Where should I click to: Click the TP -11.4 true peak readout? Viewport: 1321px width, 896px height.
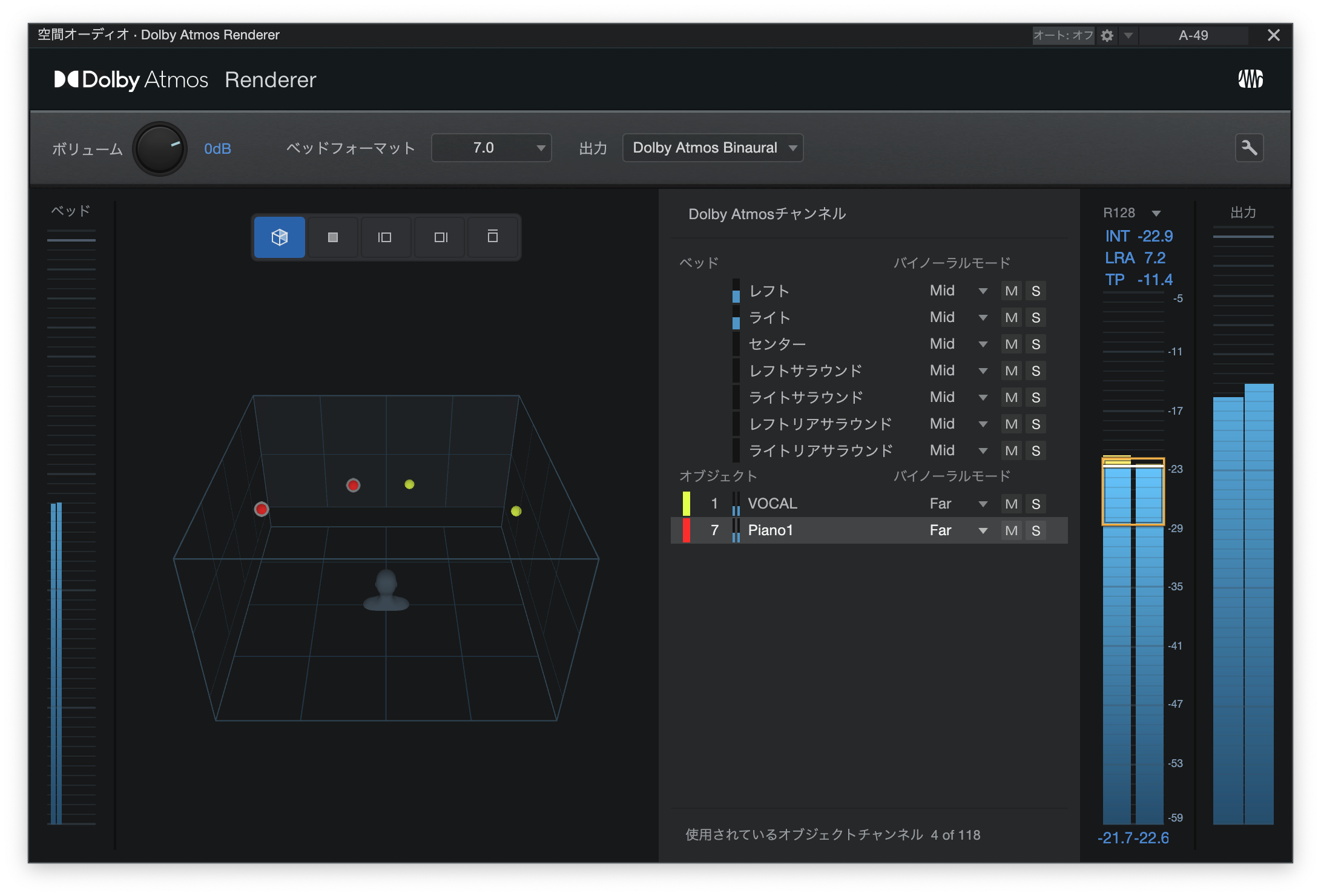[x=1139, y=280]
